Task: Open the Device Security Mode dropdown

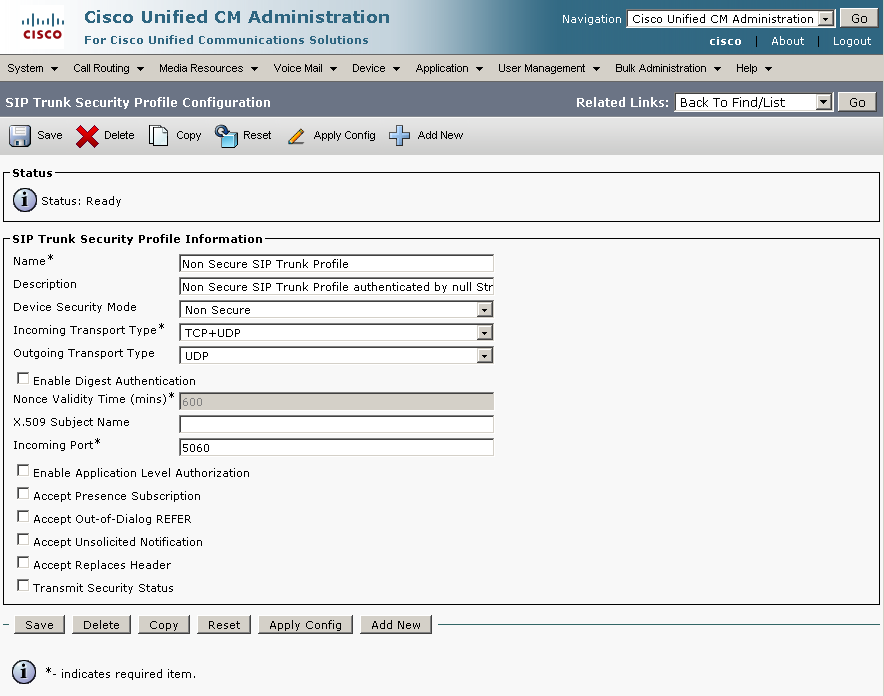Action: click(336, 310)
